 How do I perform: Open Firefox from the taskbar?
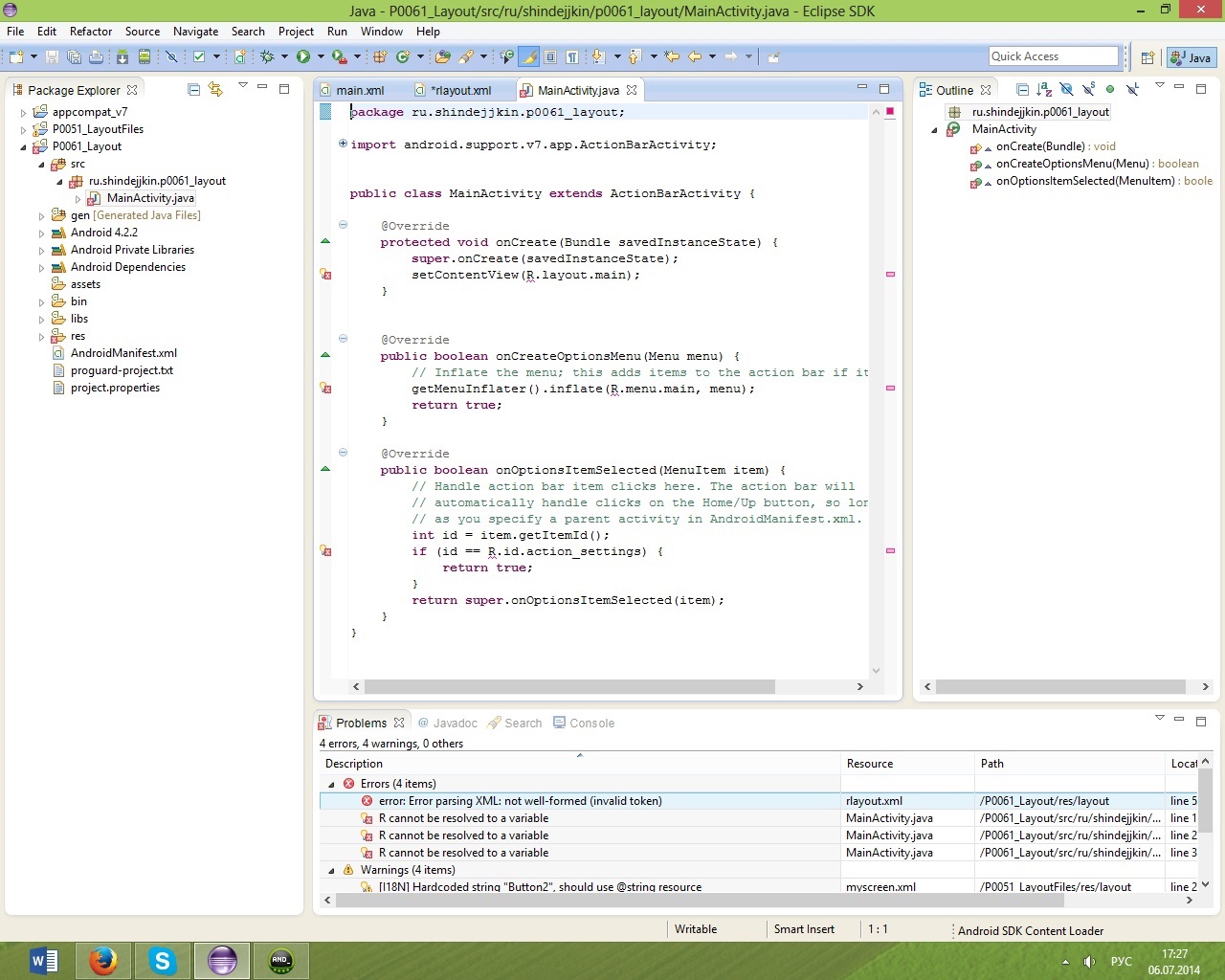102,960
